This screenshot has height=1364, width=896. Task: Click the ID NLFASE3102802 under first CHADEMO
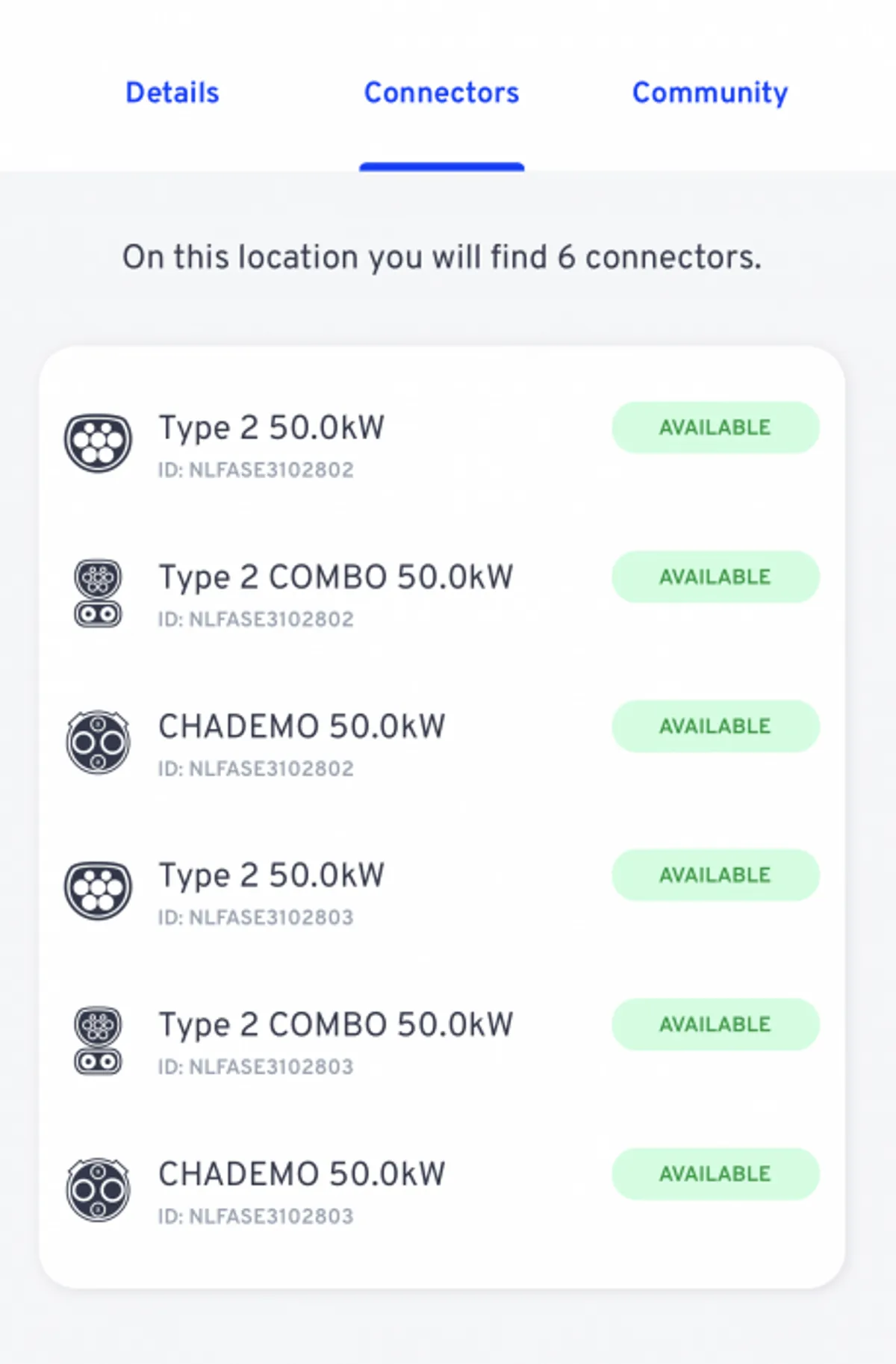click(x=255, y=769)
